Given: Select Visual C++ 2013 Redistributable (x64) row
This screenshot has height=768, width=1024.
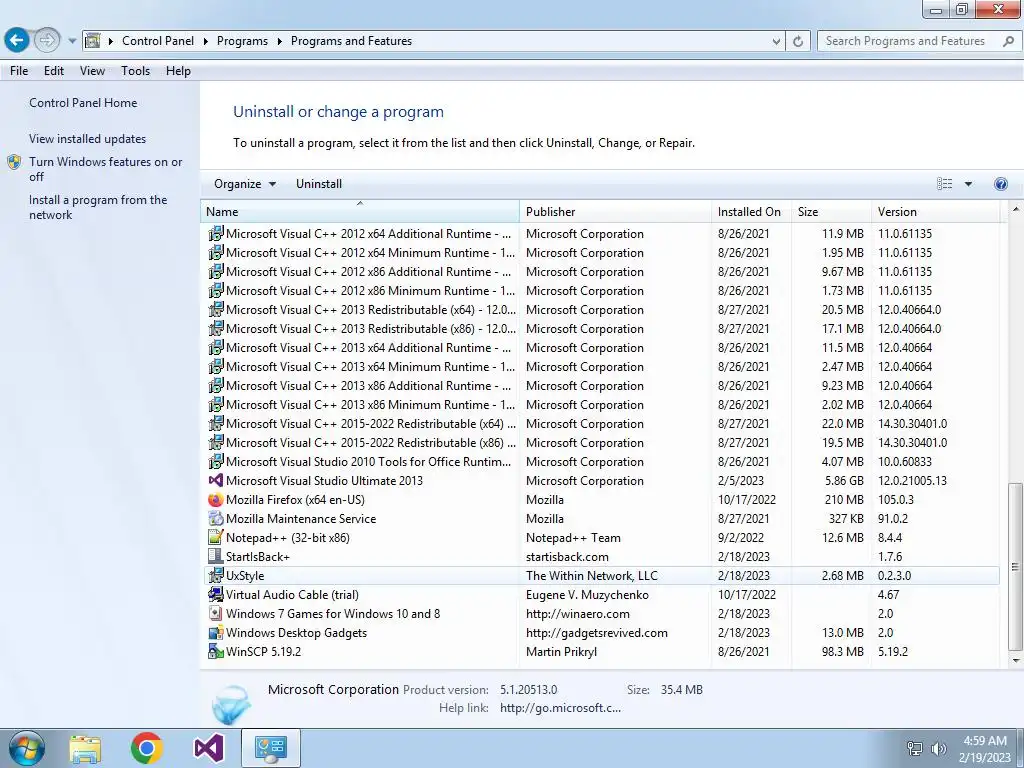Looking at the screenshot, I should click(x=601, y=310).
